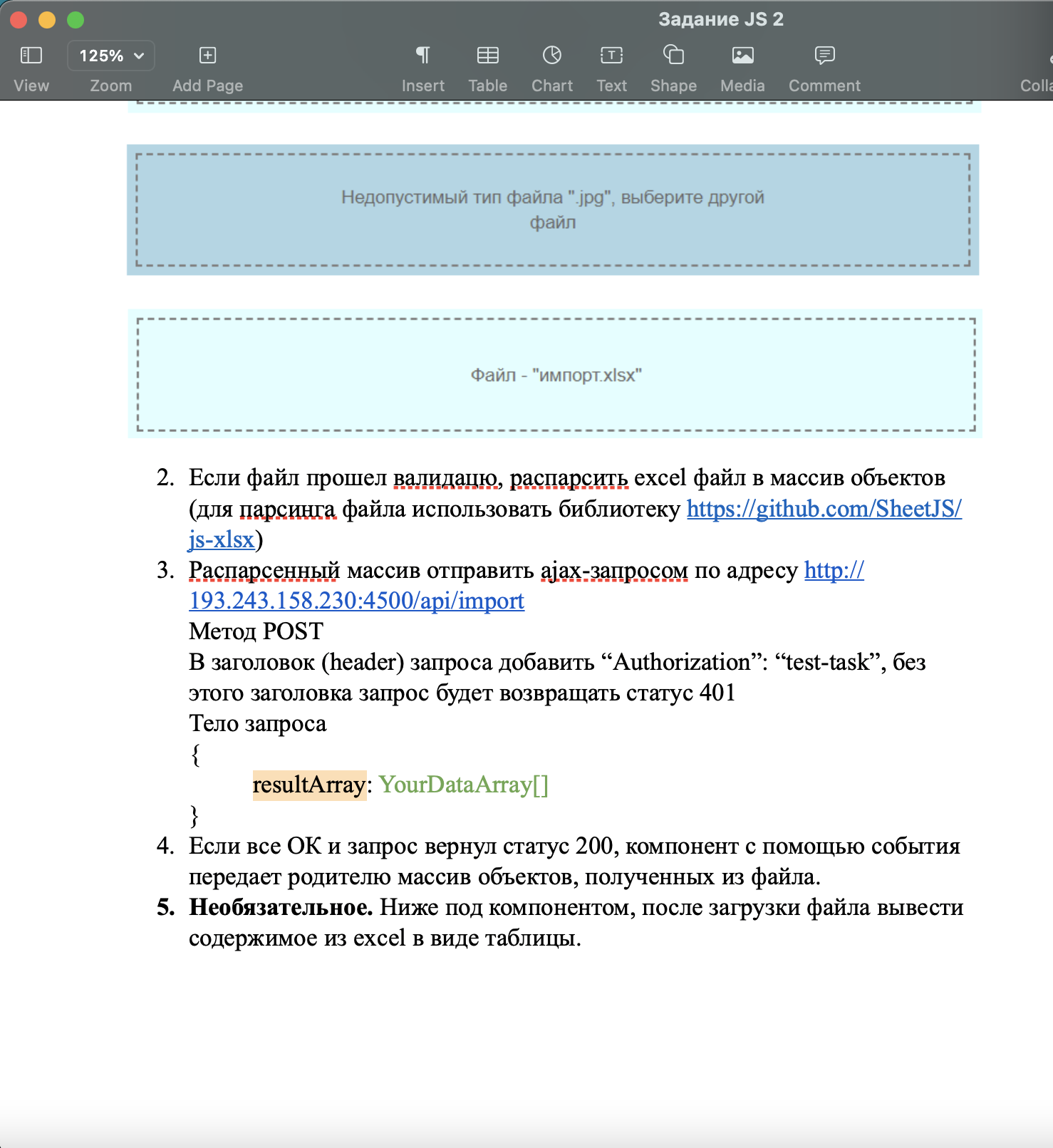
Task: Open the Media picker icon
Action: 742,55
